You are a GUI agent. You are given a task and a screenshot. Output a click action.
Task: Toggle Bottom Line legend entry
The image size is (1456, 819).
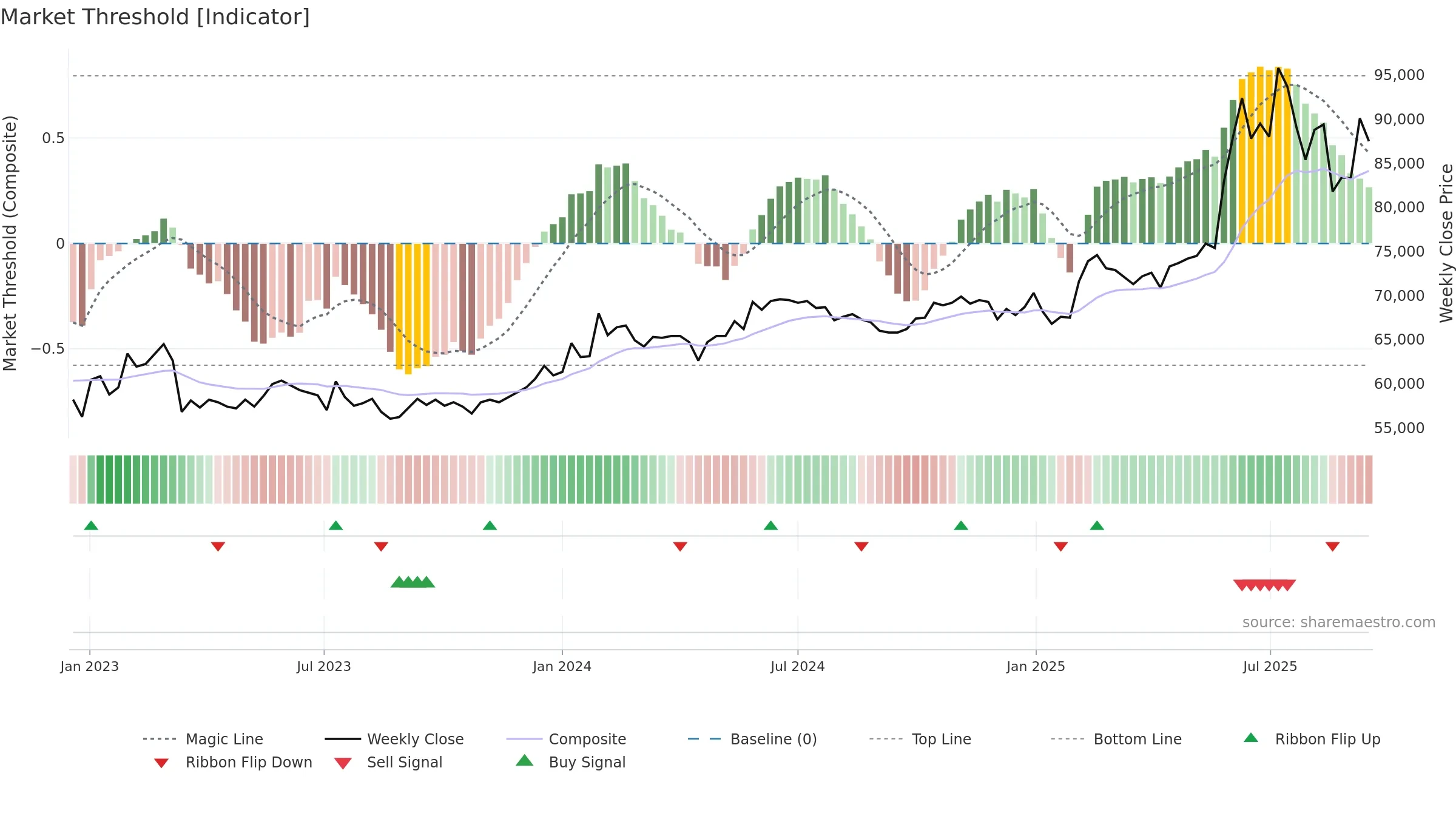[x=1116, y=739]
